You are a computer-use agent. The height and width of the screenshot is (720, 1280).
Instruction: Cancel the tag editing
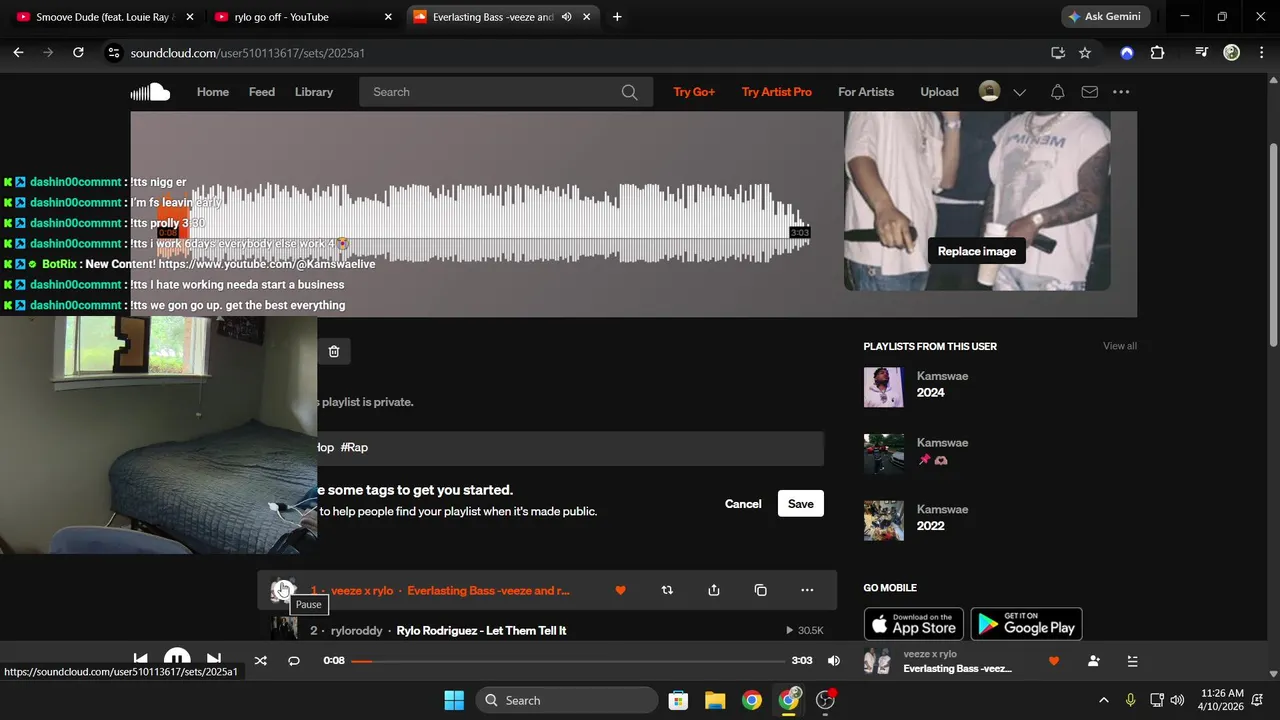pos(743,504)
